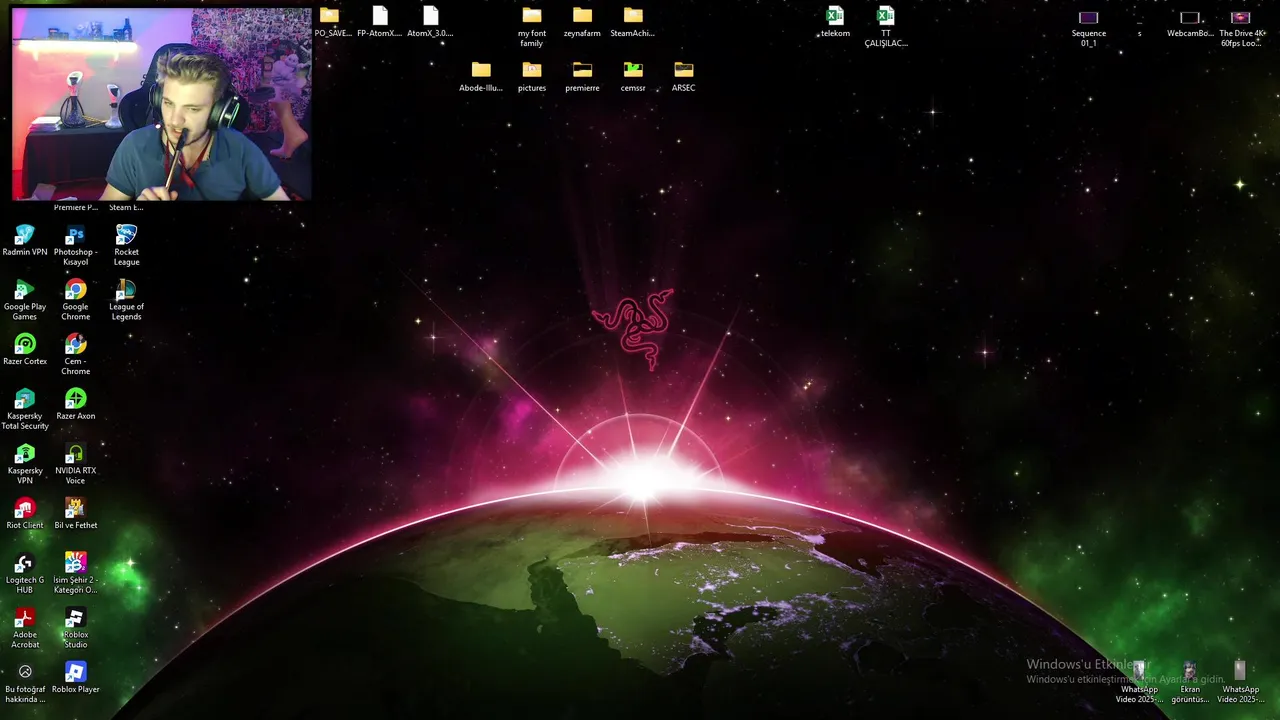Open Google Play Games shortcut
The height and width of the screenshot is (720, 1280).
pyautogui.click(x=25, y=301)
